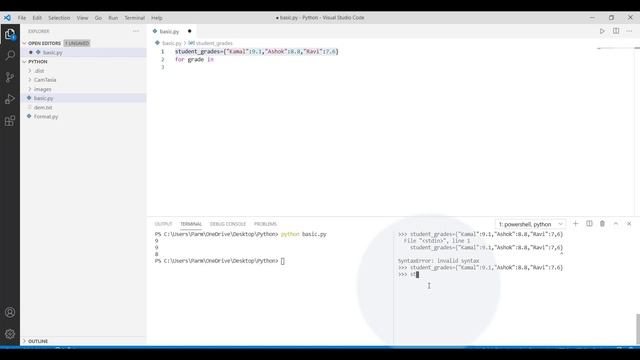640x360 pixels.
Task: Open dem.txt in the file tree
Action: pos(43,107)
